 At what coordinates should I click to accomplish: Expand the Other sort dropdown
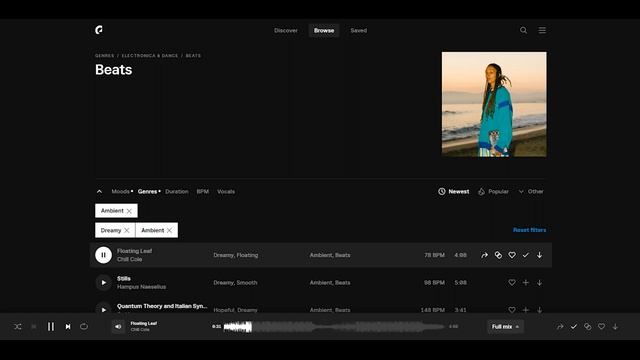531,191
